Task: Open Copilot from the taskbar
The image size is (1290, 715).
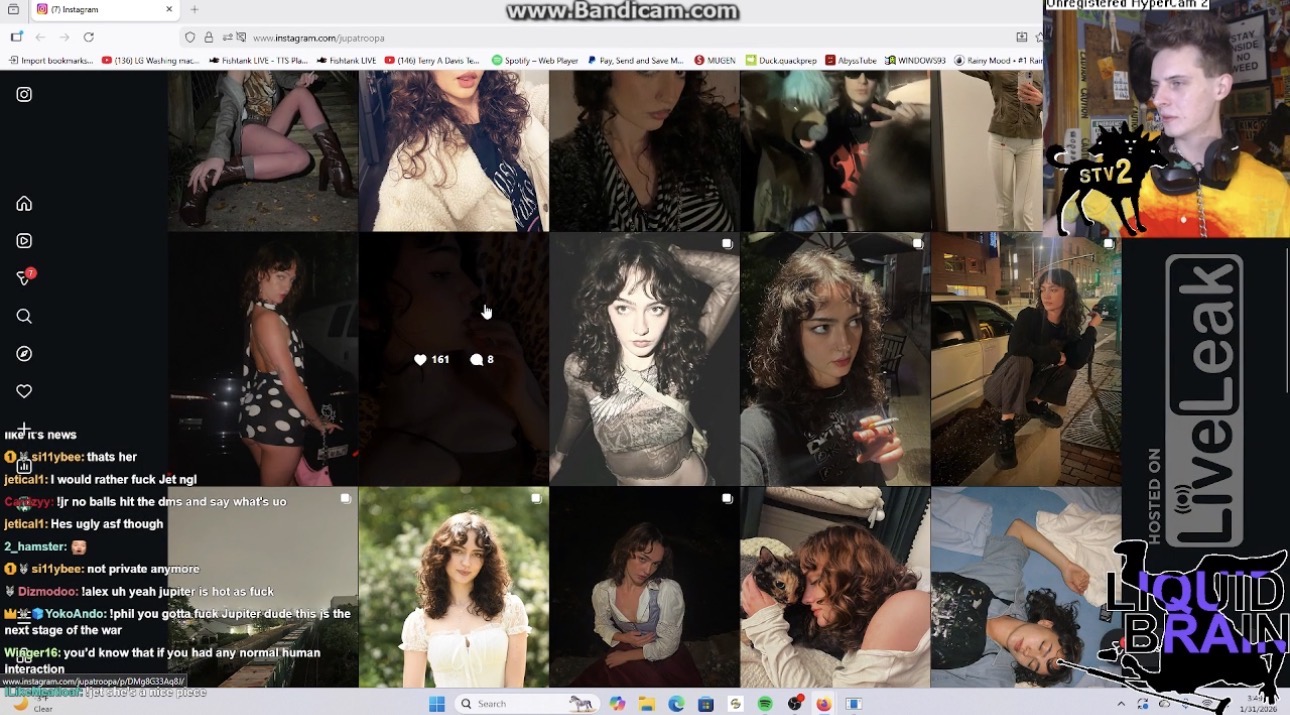Action: (617, 704)
